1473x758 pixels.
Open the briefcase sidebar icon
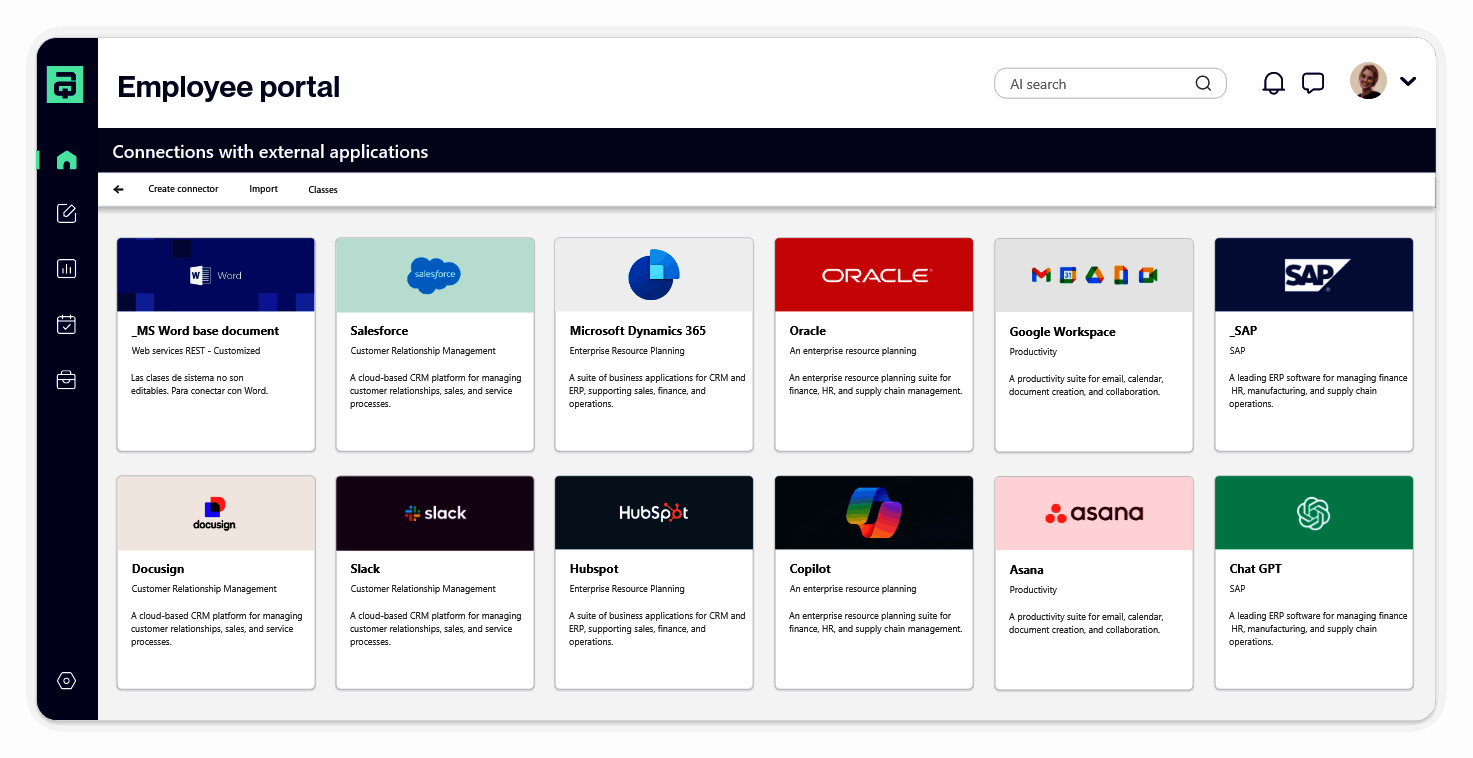click(67, 380)
